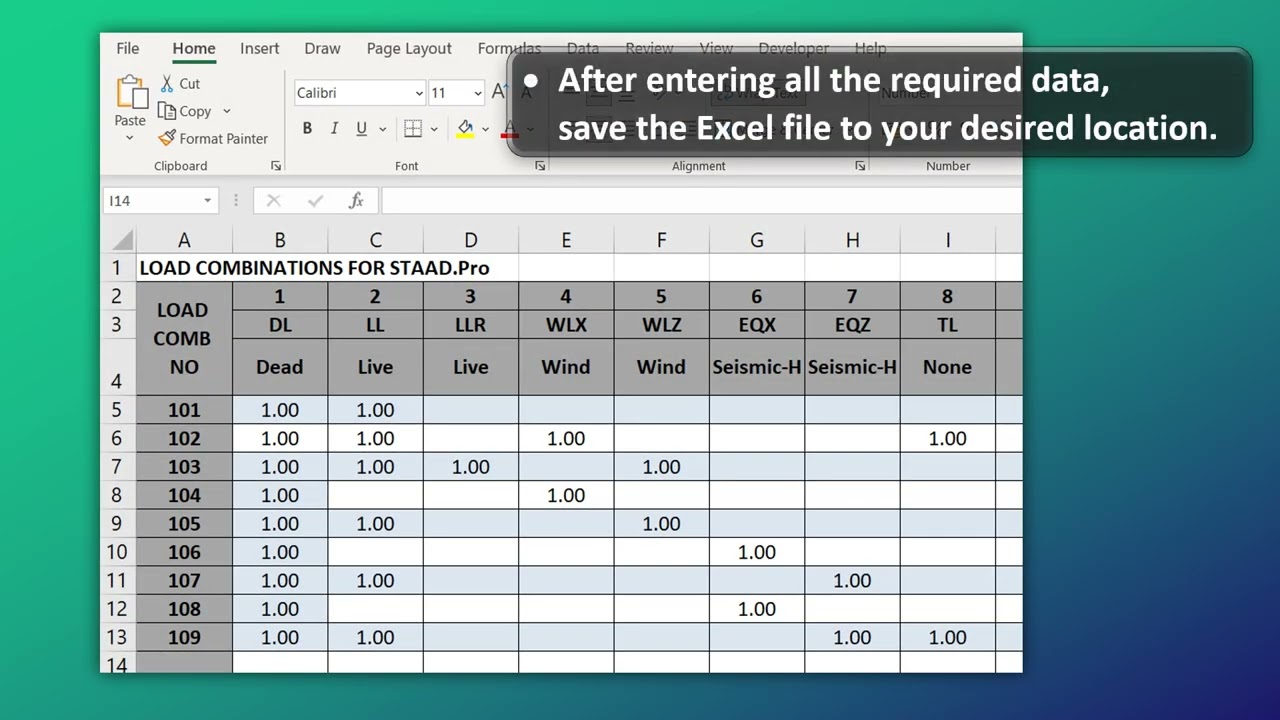Click the 1.00 under EQZ in row 107
Screen dimensions: 1280x720
pyautogui.click(x=853, y=580)
